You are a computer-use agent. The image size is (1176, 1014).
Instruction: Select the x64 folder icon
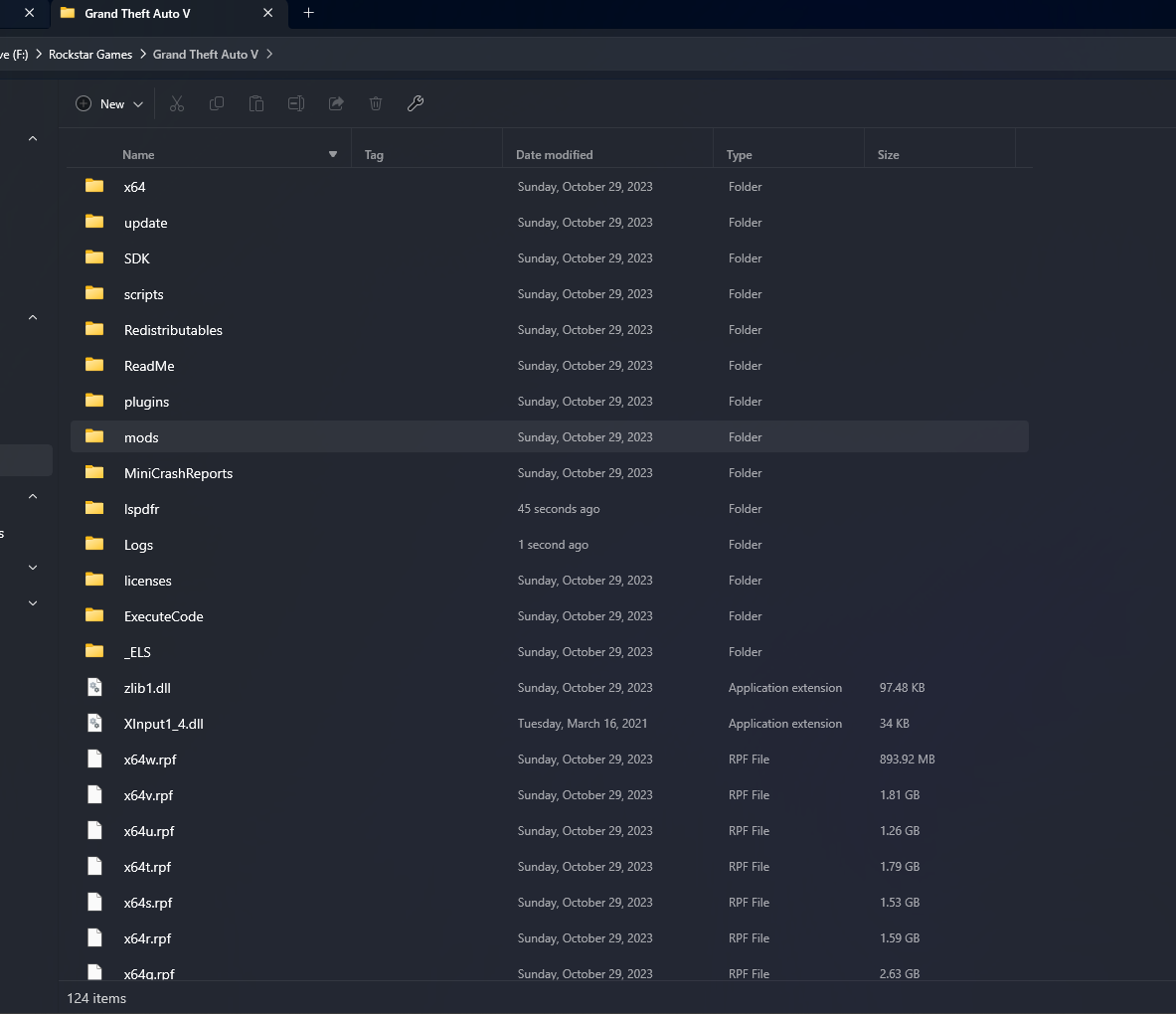tap(94, 186)
